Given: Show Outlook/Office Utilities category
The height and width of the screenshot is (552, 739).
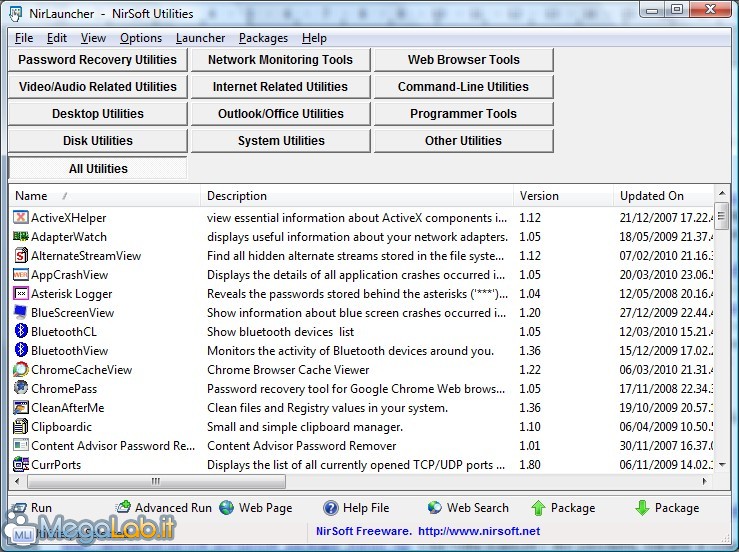Looking at the screenshot, I should click(x=280, y=114).
